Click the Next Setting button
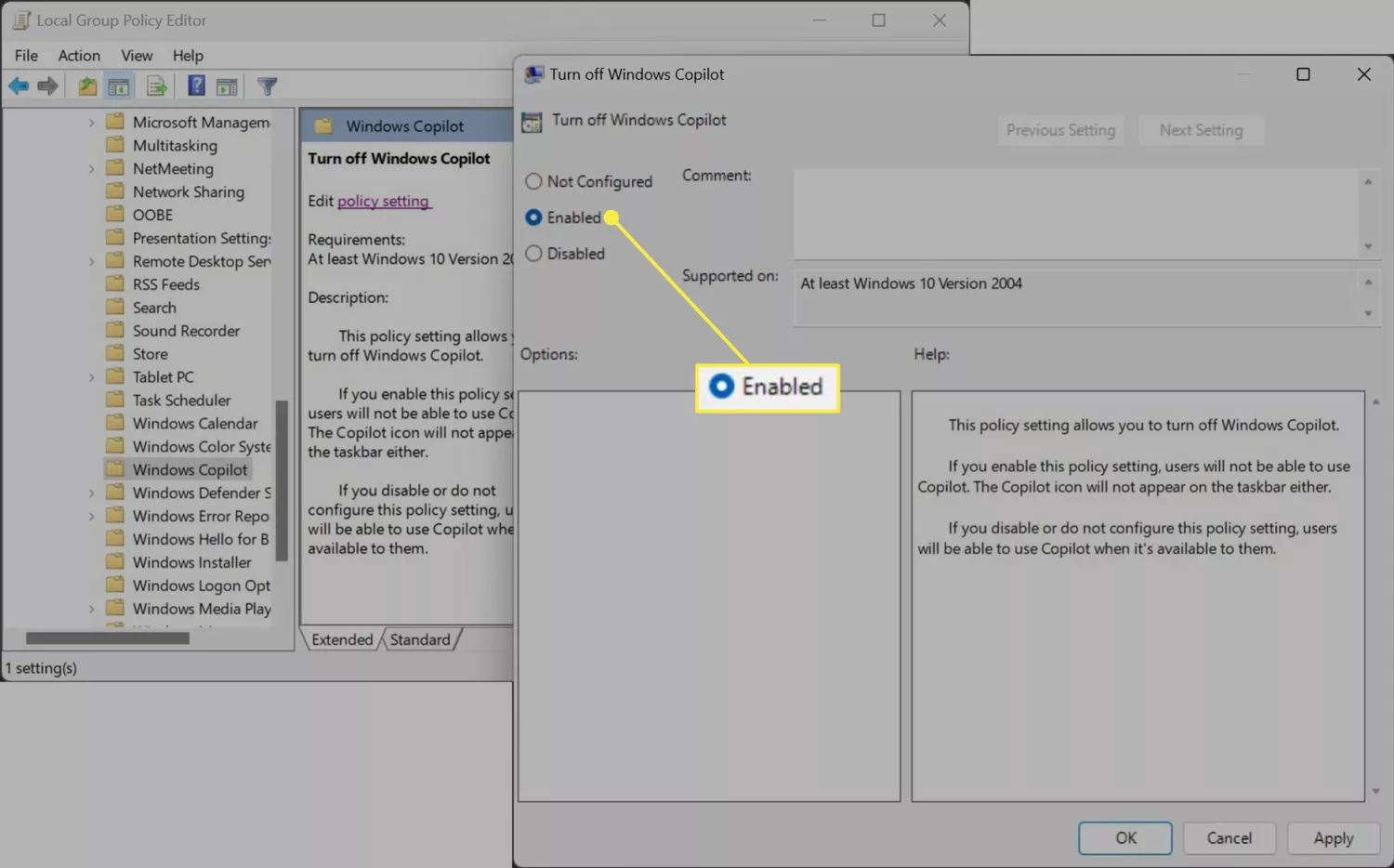Screen dimensions: 1394x868 [x=1201, y=130]
